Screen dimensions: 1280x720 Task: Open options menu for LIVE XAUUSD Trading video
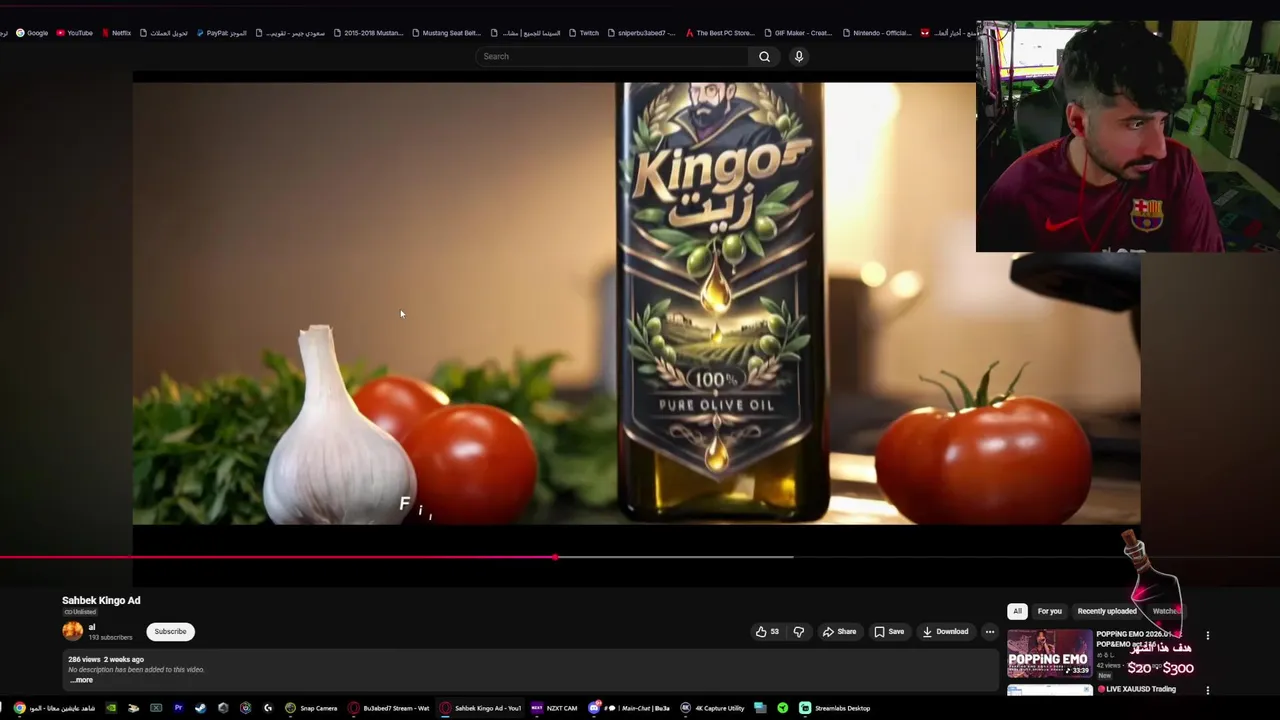1207,690
